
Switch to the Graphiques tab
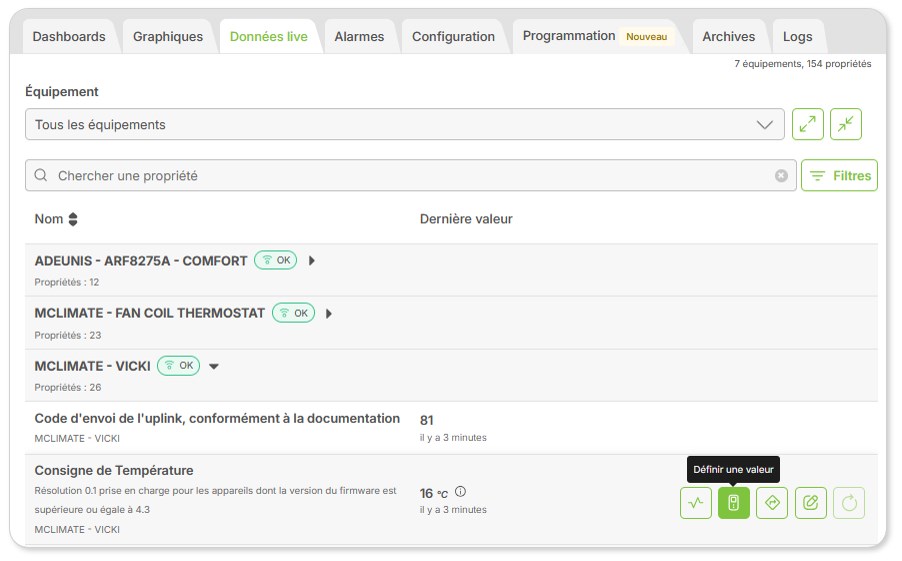tap(168, 36)
